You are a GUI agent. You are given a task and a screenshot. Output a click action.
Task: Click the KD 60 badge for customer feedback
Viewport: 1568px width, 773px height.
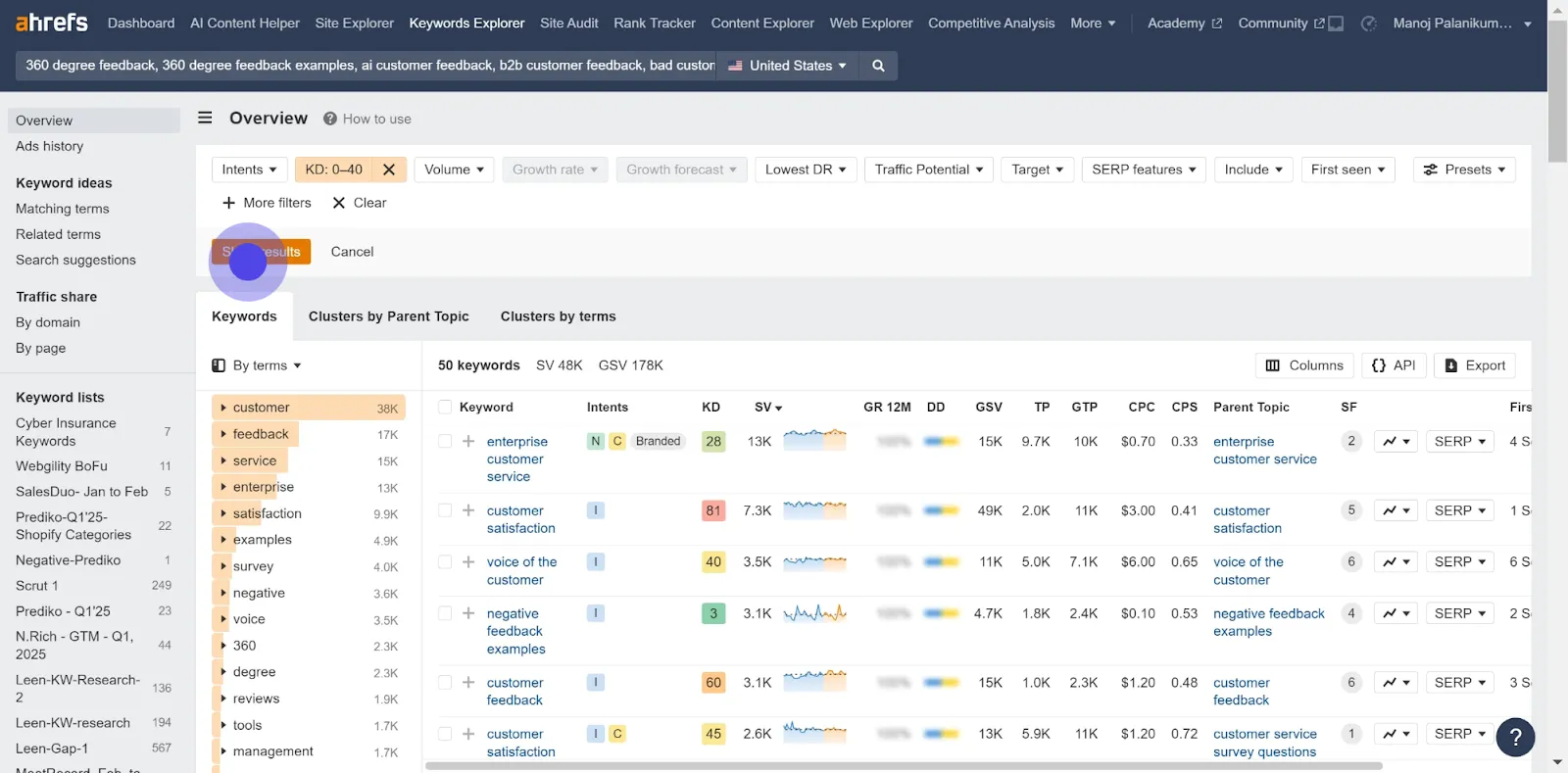(x=713, y=683)
